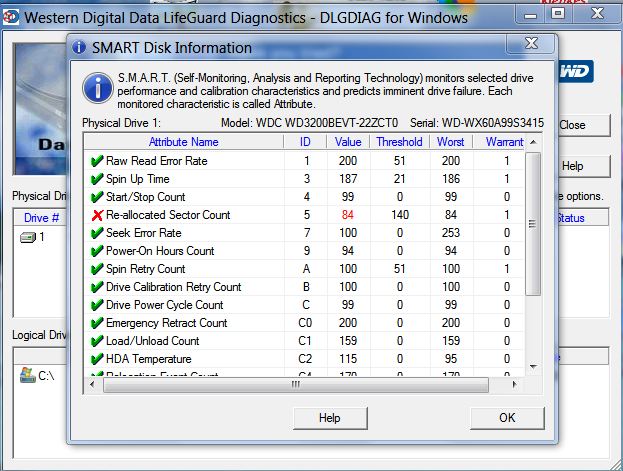Click the drive 1 disk icon in the main window
623x471 pixels.
tap(28, 237)
